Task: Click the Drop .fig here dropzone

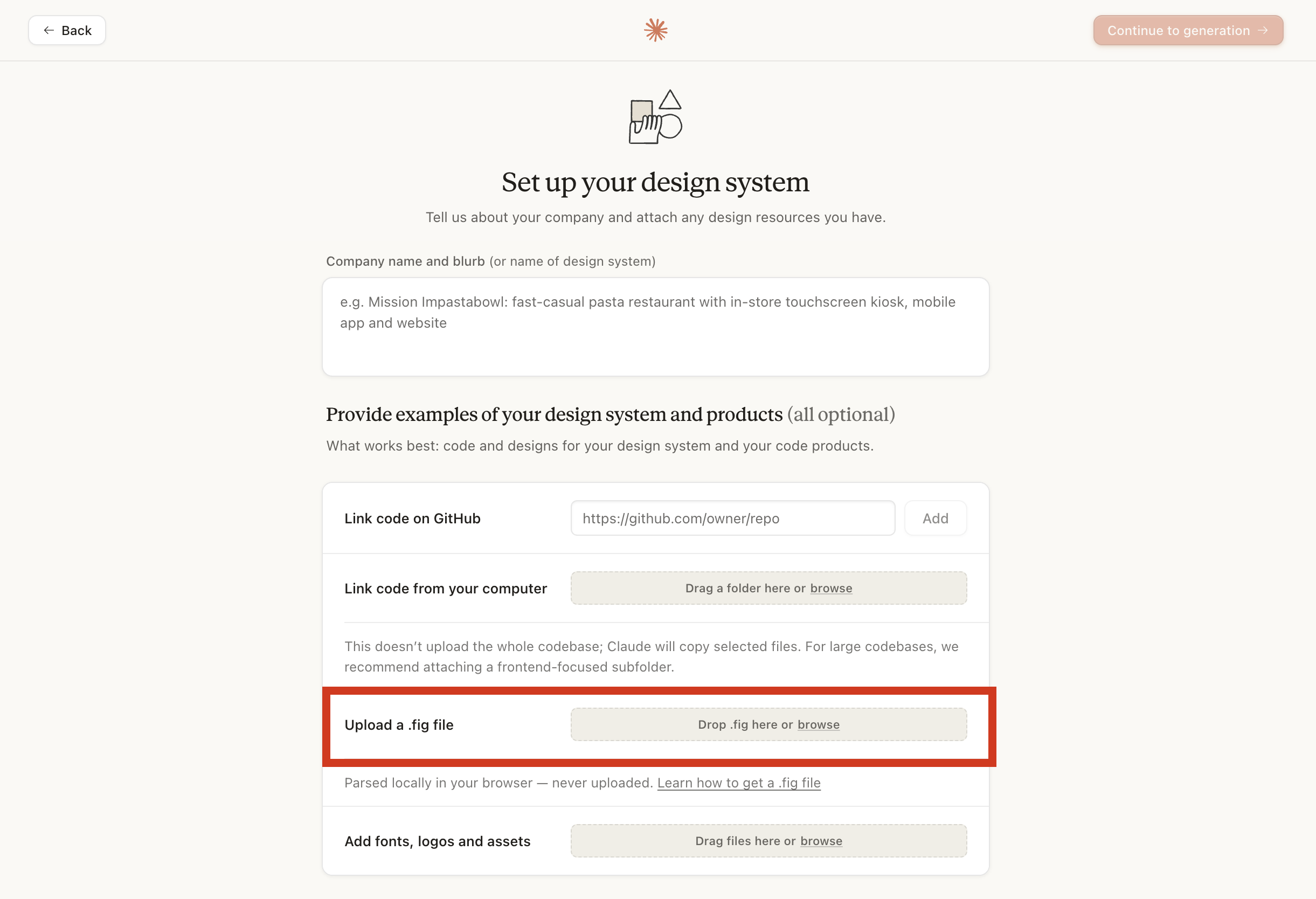Action: [768, 725]
